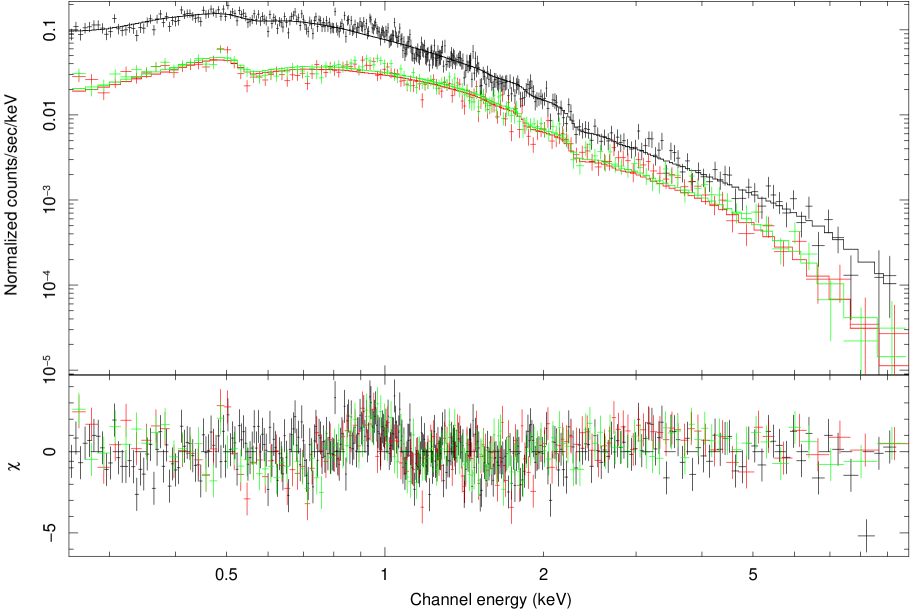Select the rightmost residual data point
The height and width of the screenshot is (610, 911).
(x=892, y=443)
